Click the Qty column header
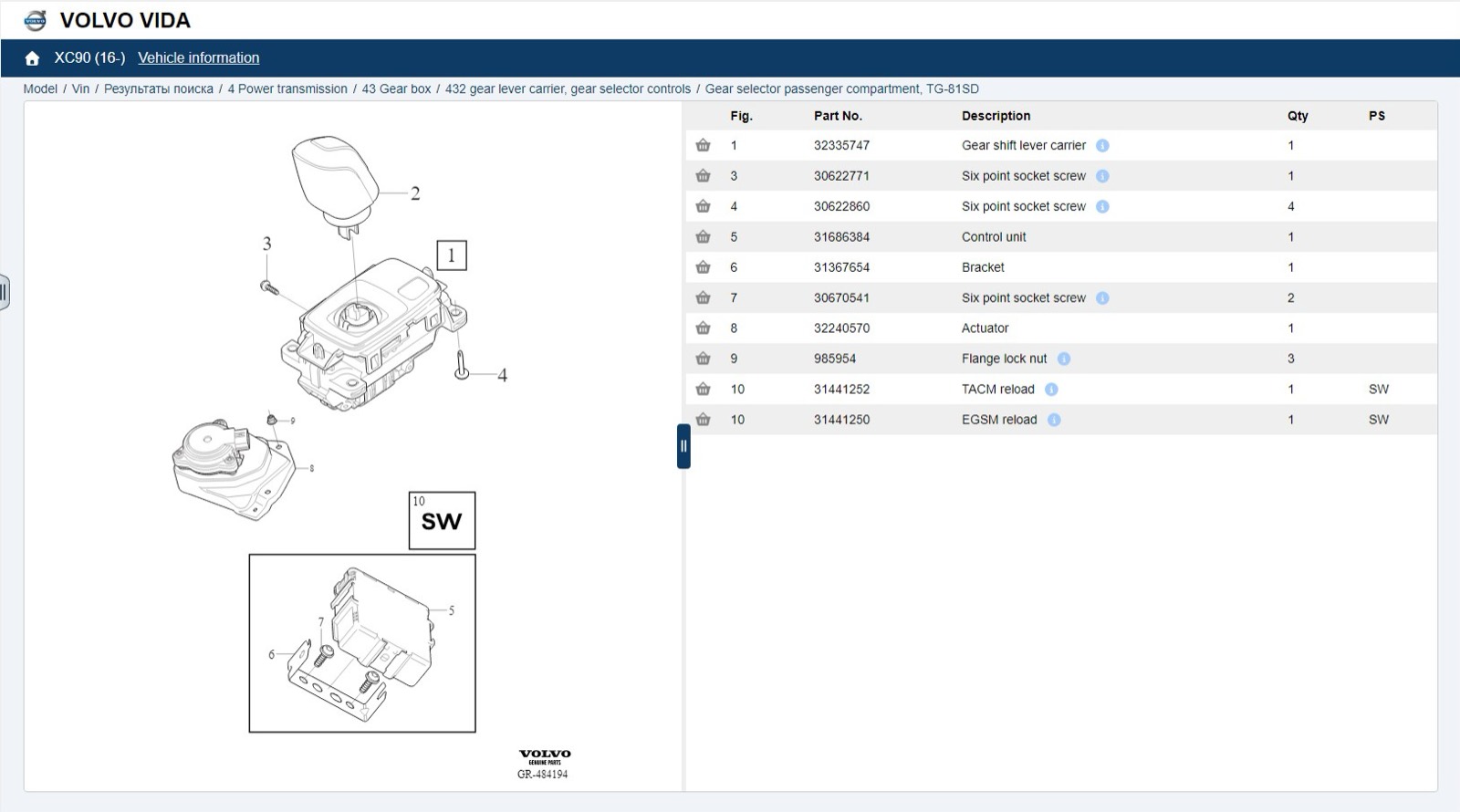This screenshot has width=1460, height=812. click(x=1298, y=116)
